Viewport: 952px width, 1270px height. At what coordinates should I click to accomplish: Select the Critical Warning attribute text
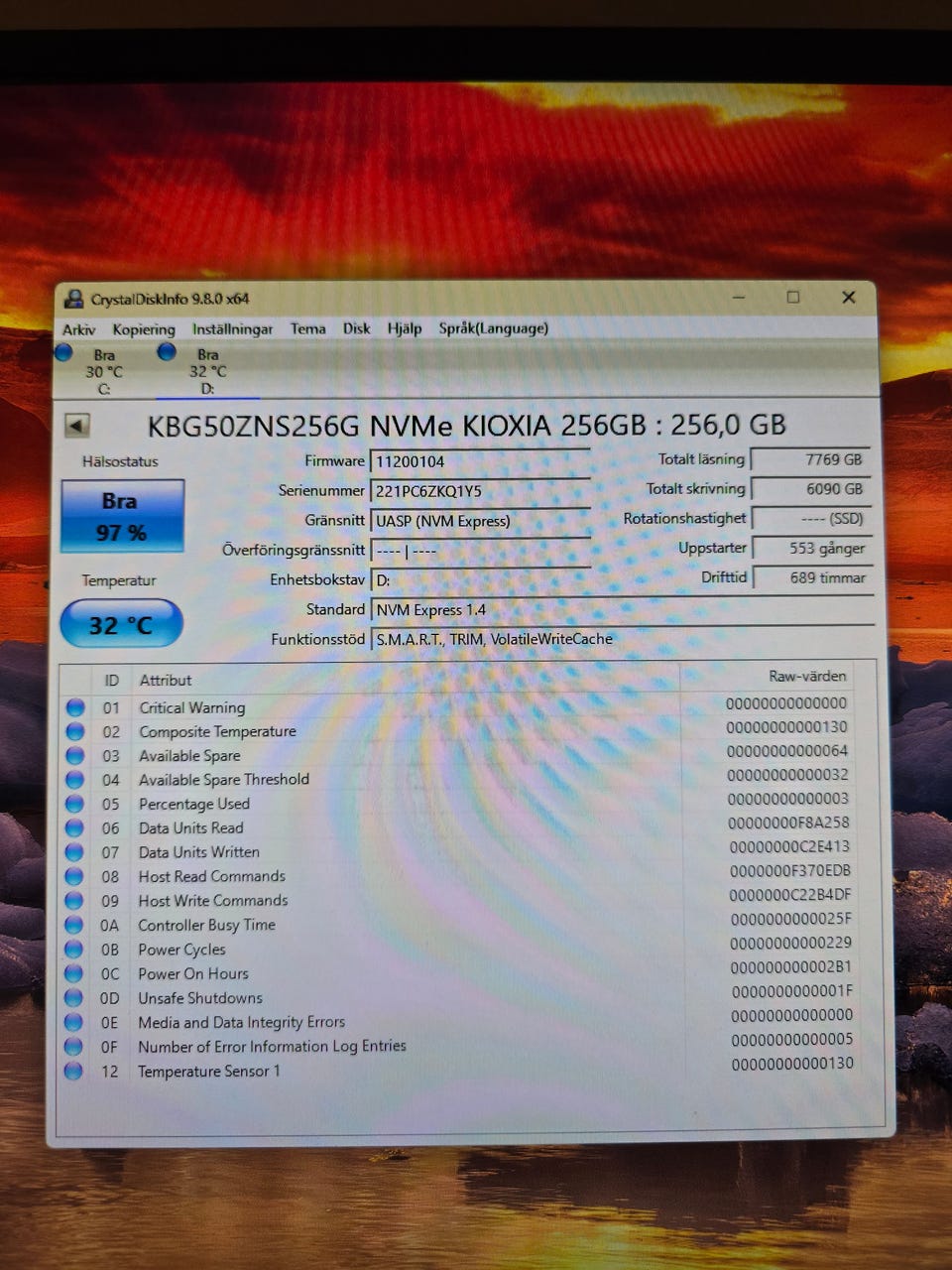coord(191,707)
